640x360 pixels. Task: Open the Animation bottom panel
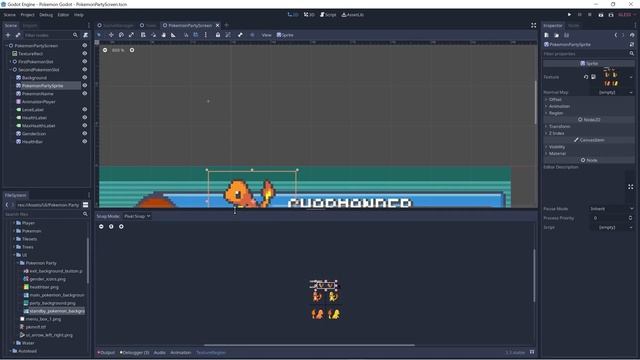coord(180,353)
